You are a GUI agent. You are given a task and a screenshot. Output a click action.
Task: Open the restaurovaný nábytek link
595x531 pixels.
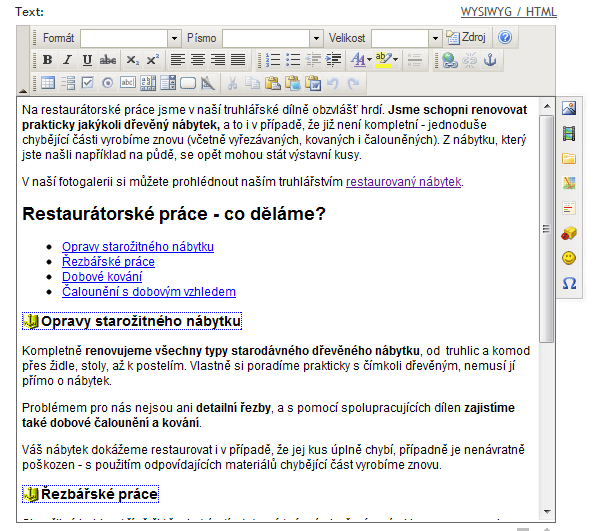[x=403, y=182]
